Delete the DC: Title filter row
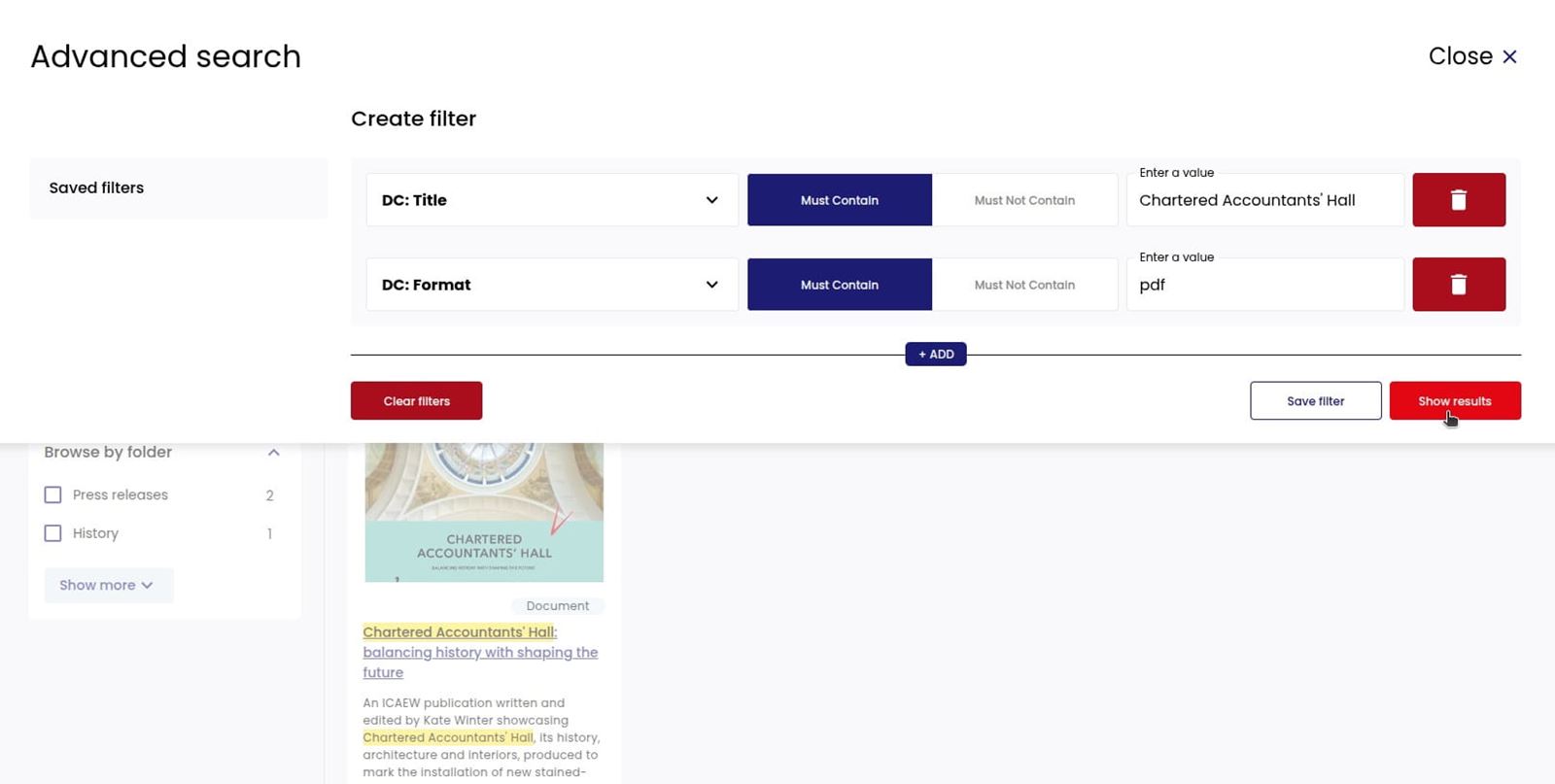 (x=1458, y=199)
